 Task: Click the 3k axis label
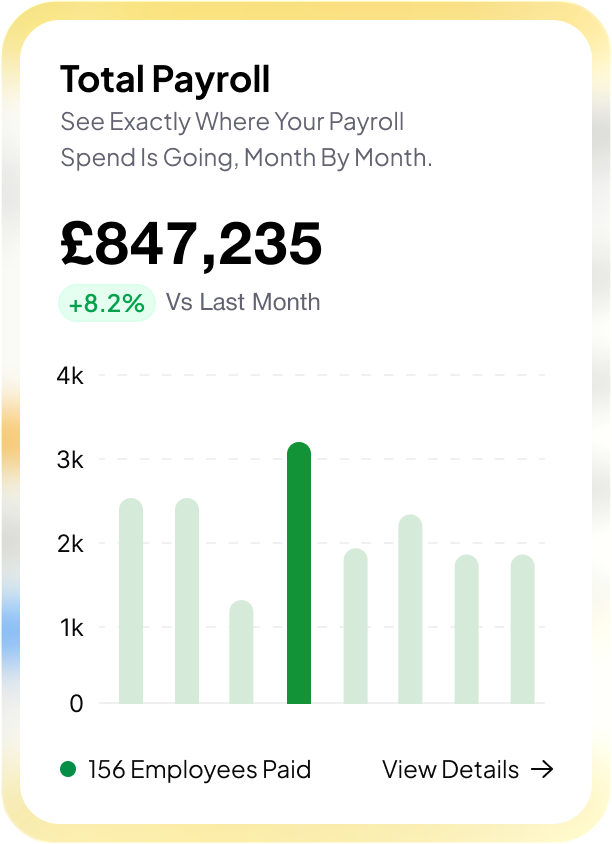tap(70, 460)
